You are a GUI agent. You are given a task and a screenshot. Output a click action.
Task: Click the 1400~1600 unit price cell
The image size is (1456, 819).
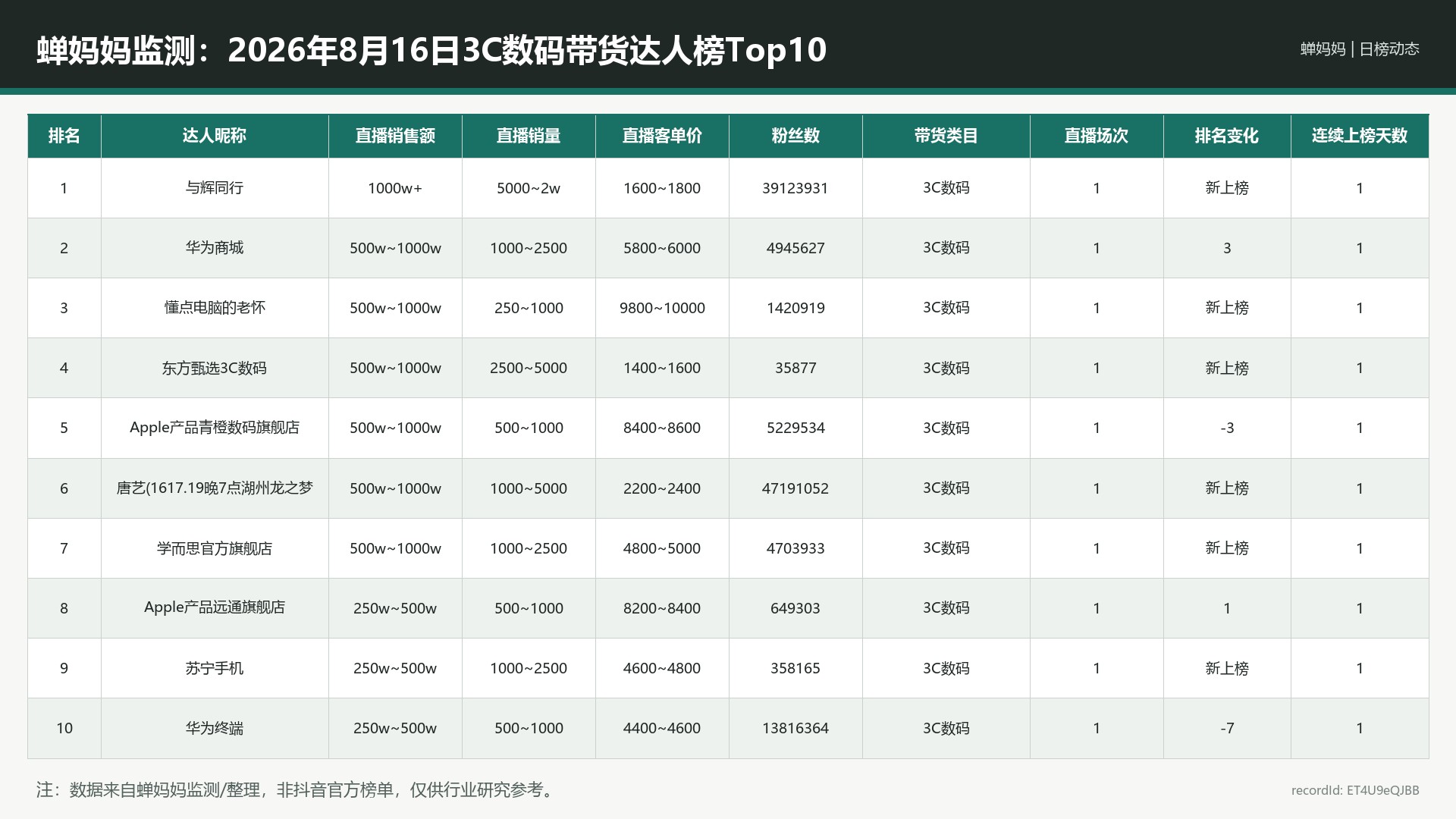click(x=662, y=368)
